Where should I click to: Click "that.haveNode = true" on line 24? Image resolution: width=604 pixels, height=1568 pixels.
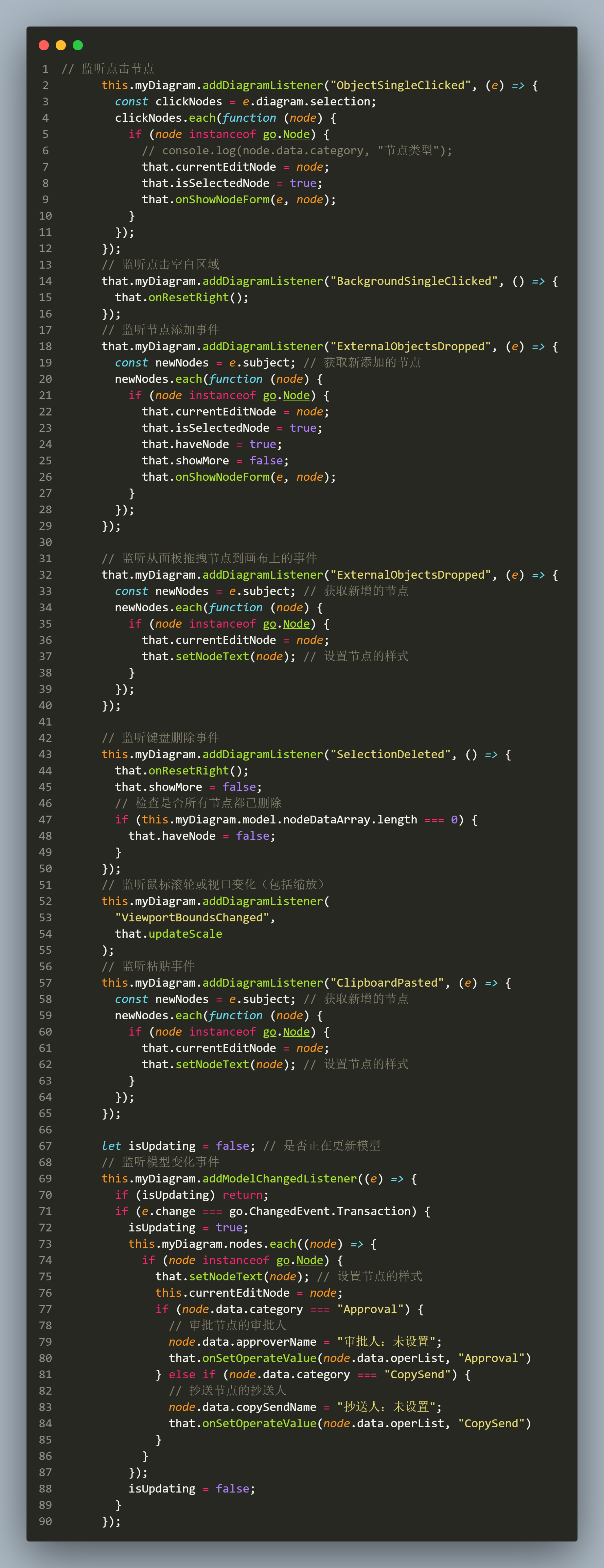click(x=209, y=444)
